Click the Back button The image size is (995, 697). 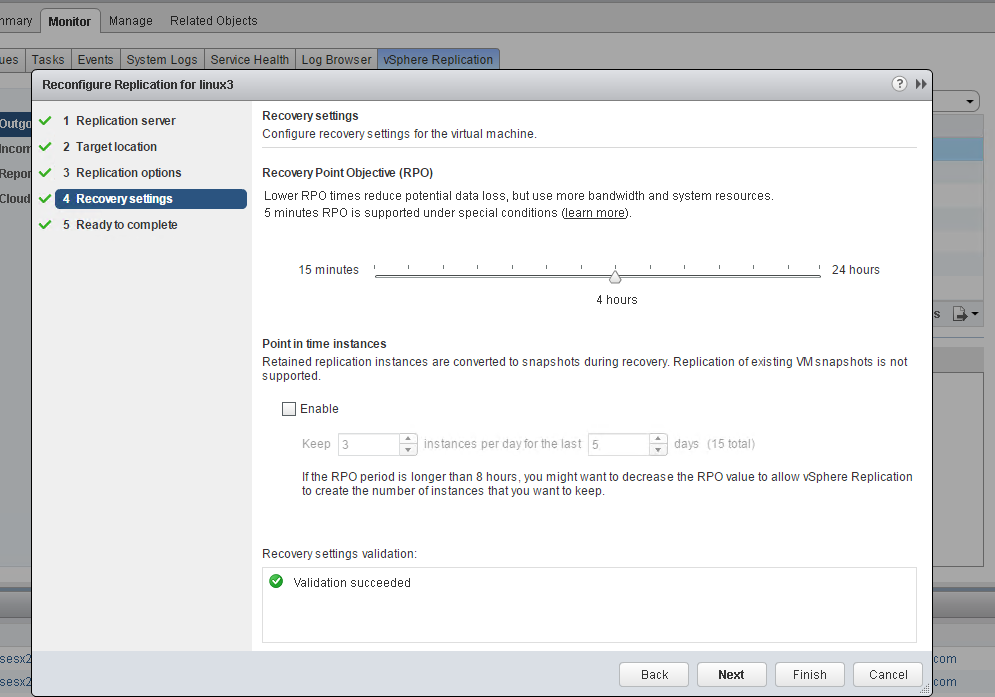[654, 675]
